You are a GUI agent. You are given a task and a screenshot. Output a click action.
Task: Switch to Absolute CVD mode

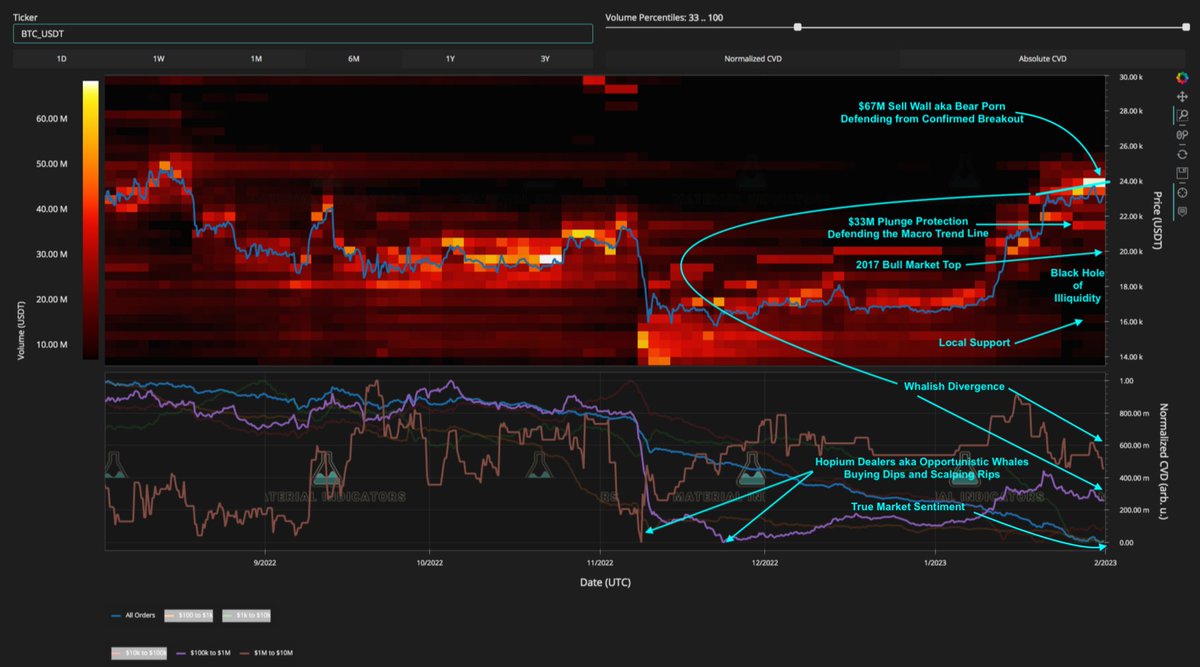pyautogui.click(x=1043, y=59)
